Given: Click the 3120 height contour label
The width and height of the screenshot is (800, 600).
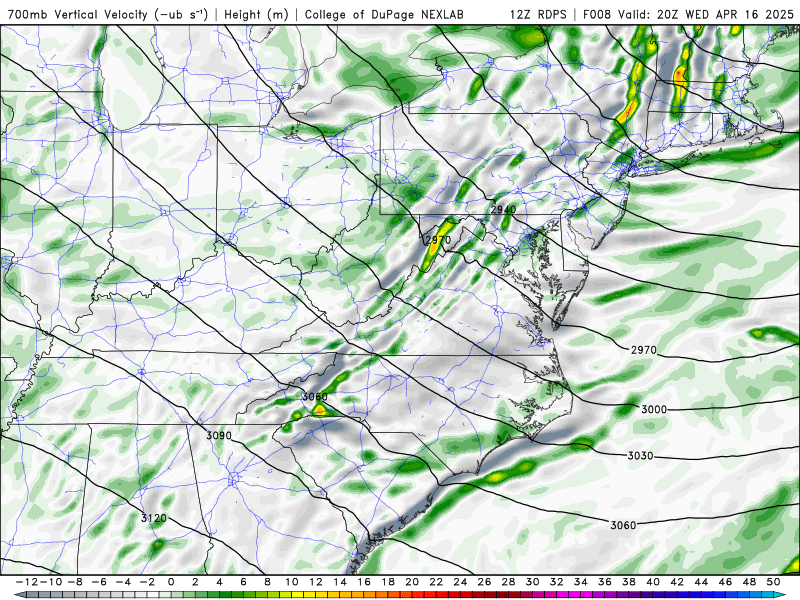Looking at the screenshot, I should point(154,518).
